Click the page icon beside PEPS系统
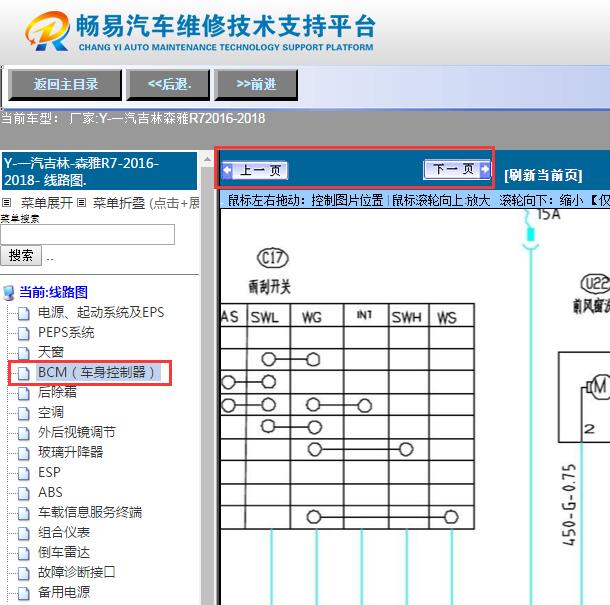The image size is (610, 605). 24,333
